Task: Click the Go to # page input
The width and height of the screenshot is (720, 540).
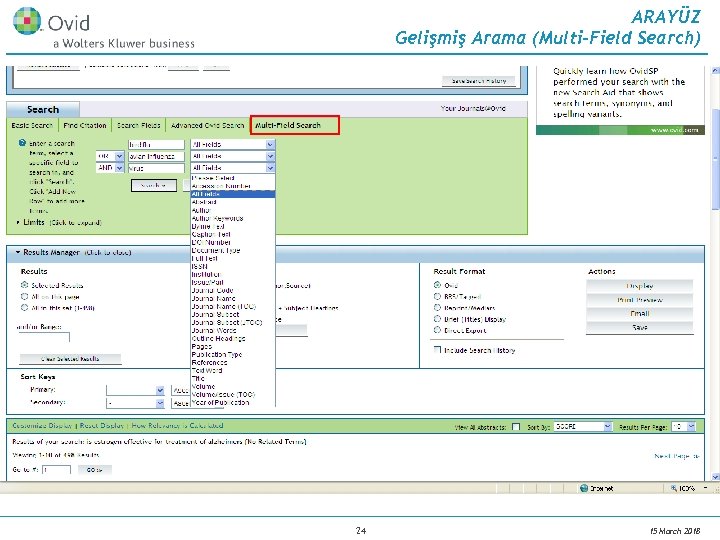Action: tap(56, 470)
